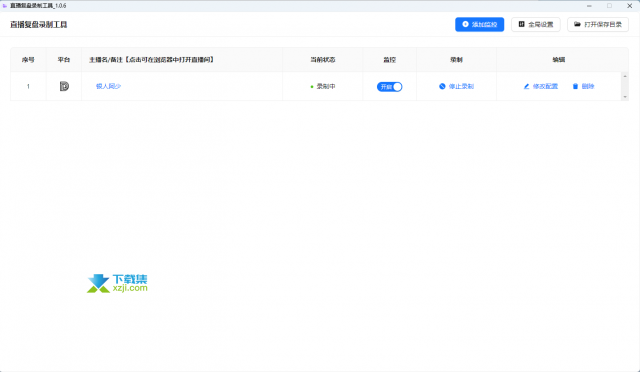Minimize the recording tool window

pos(589,6)
